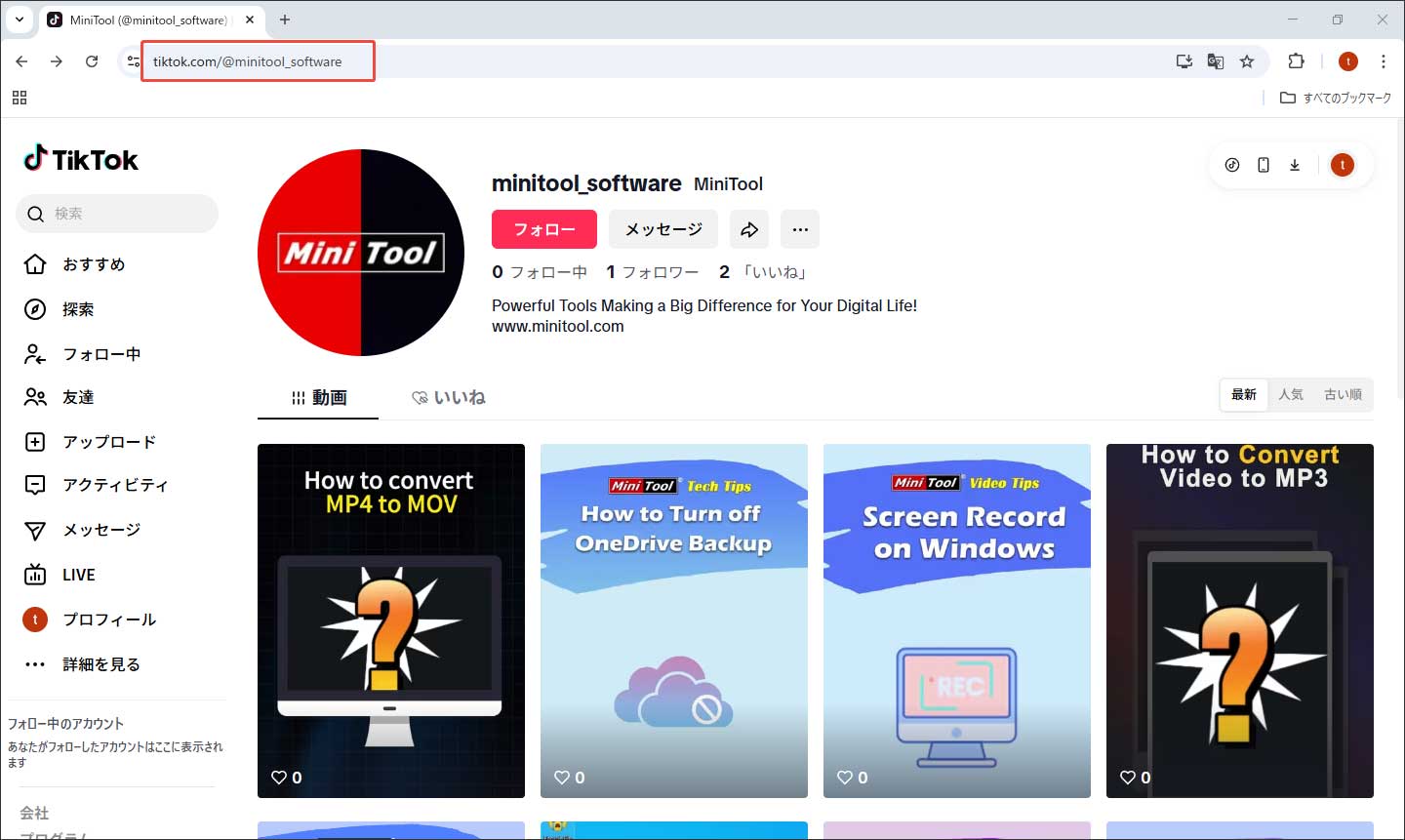Image resolution: width=1405 pixels, height=840 pixels.
Task: Sort videos by 古い順
Action: [1343, 394]
